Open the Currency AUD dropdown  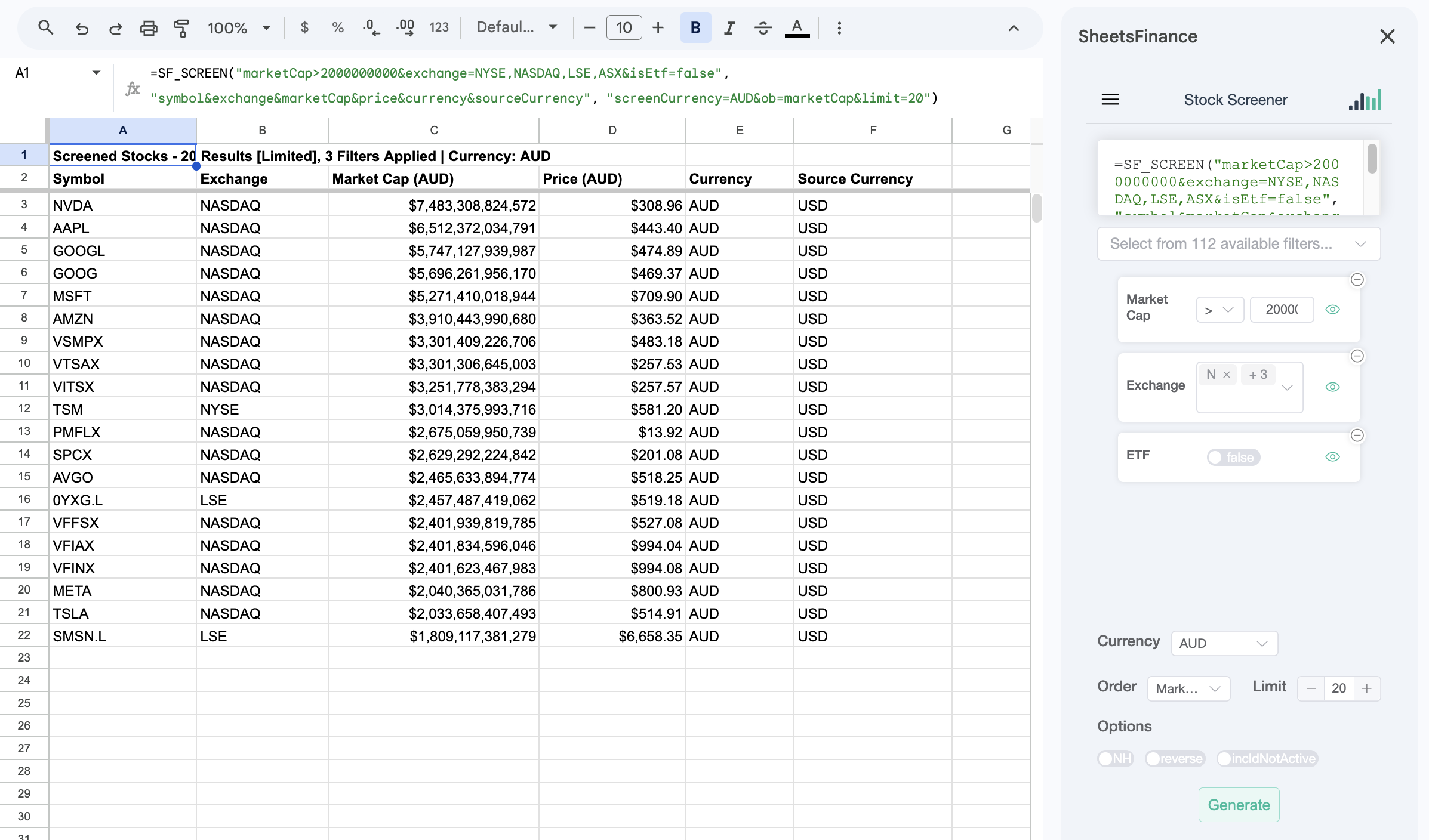point(1224,643)
